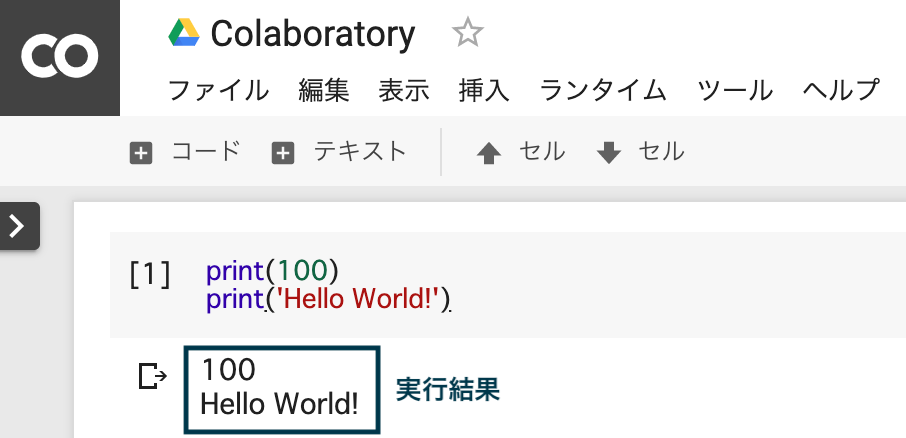Open the ツール menu
The width and height of the screenshot is (906, 438).
pos(735,91)
